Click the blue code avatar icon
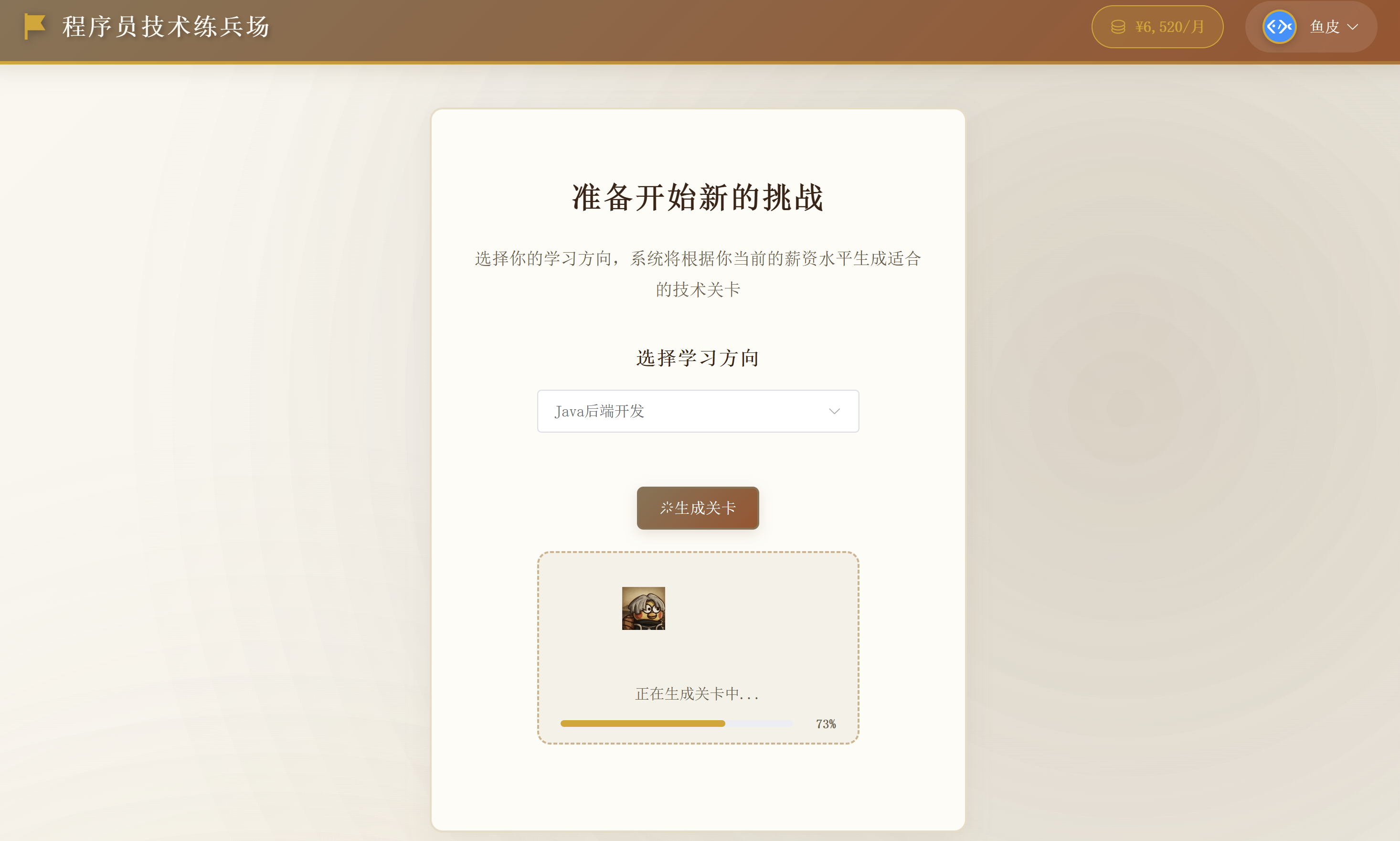Image resolution: width=1400 pixels, height=841 pixels. pyautogui.click(x=1279, y=27)
